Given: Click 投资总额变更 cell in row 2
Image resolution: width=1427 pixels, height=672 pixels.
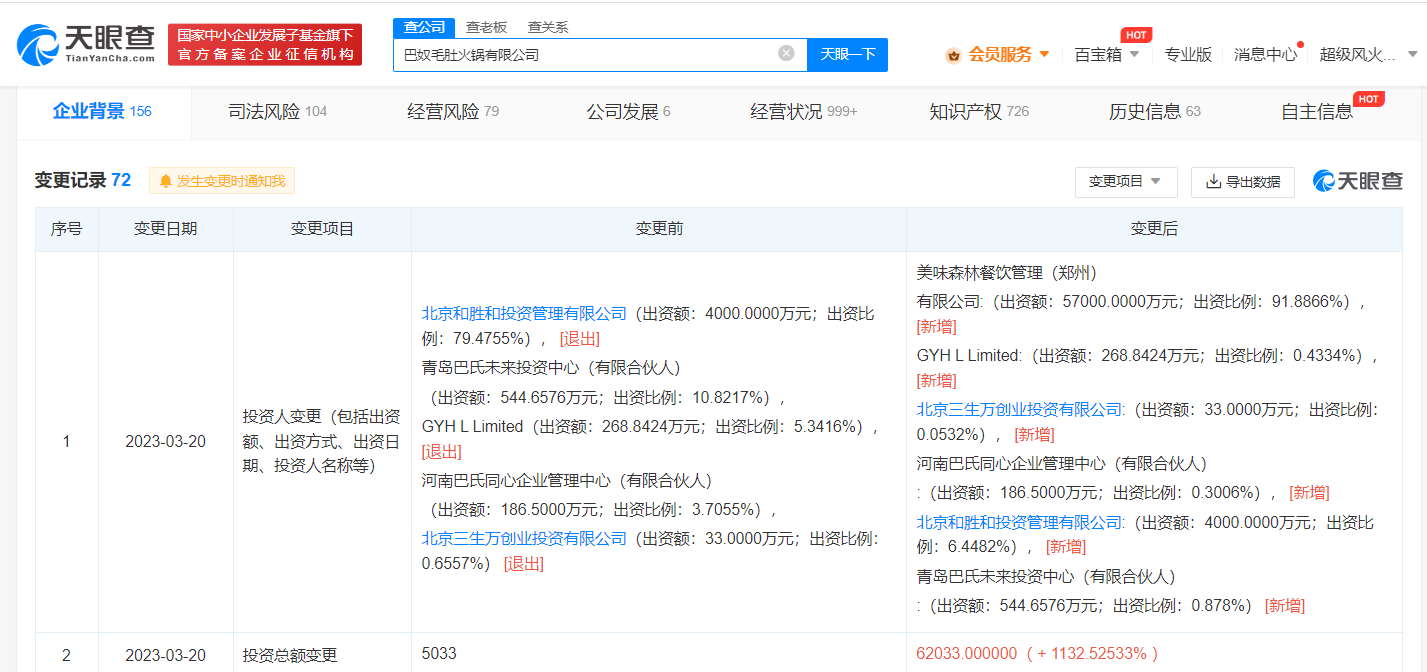Looking at the screenshot, I should [x=290, y=656].
